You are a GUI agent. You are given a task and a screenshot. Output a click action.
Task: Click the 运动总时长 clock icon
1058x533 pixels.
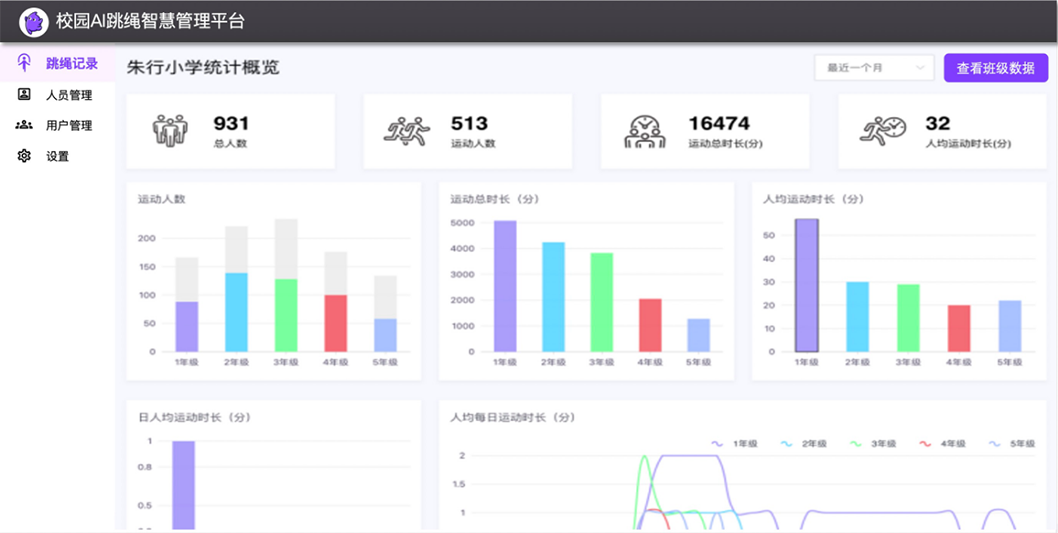point(644,131)
